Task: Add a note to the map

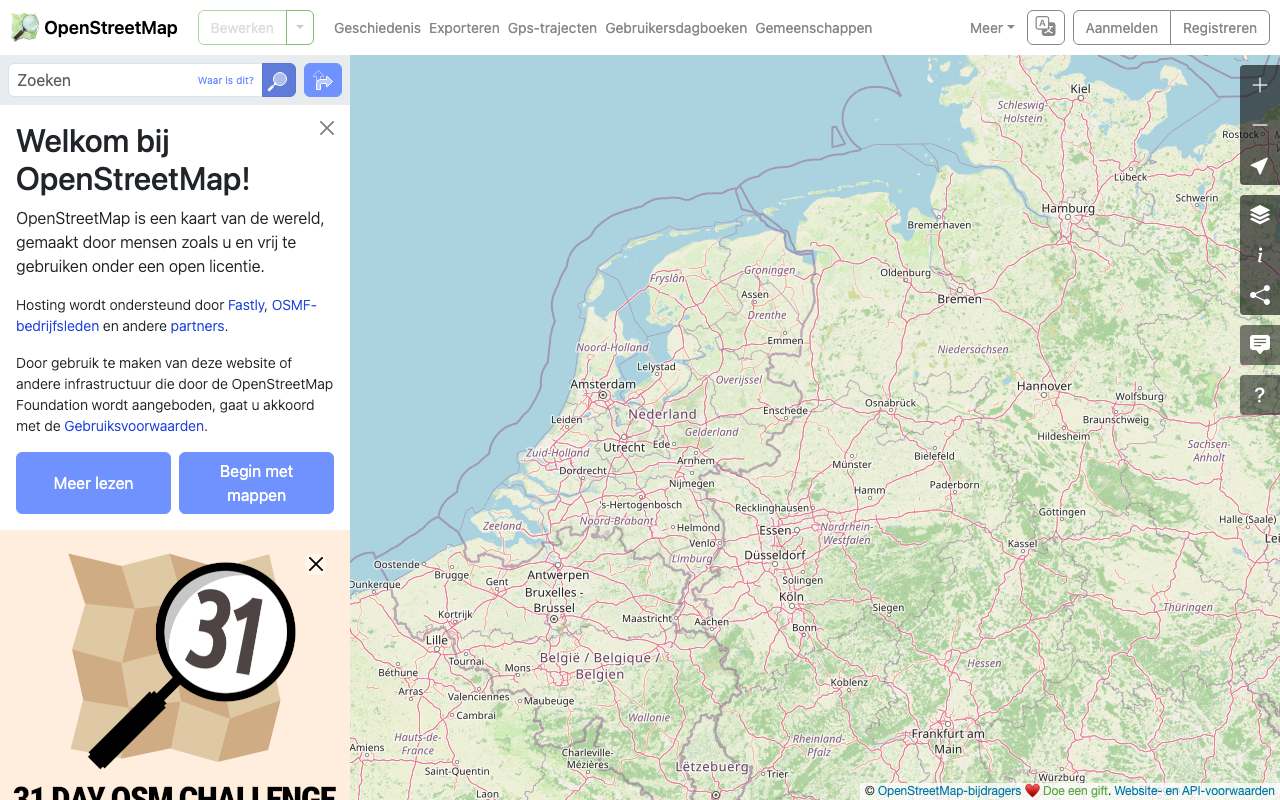Action: (x=1260, y=345)
